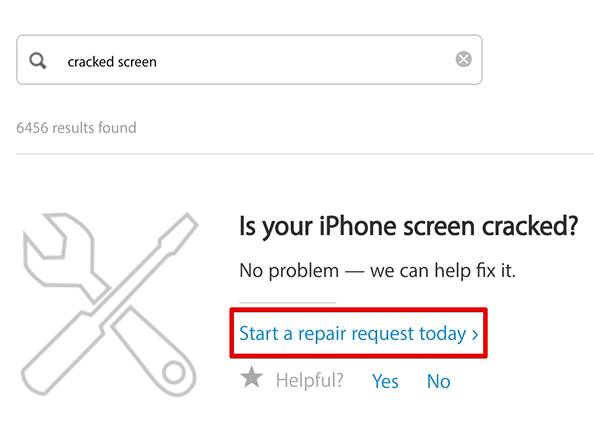Screen dimensions: 594x425
Task: Select the 'Is your iPhone screen cracked?' heading
Action: tap(409, 227)
